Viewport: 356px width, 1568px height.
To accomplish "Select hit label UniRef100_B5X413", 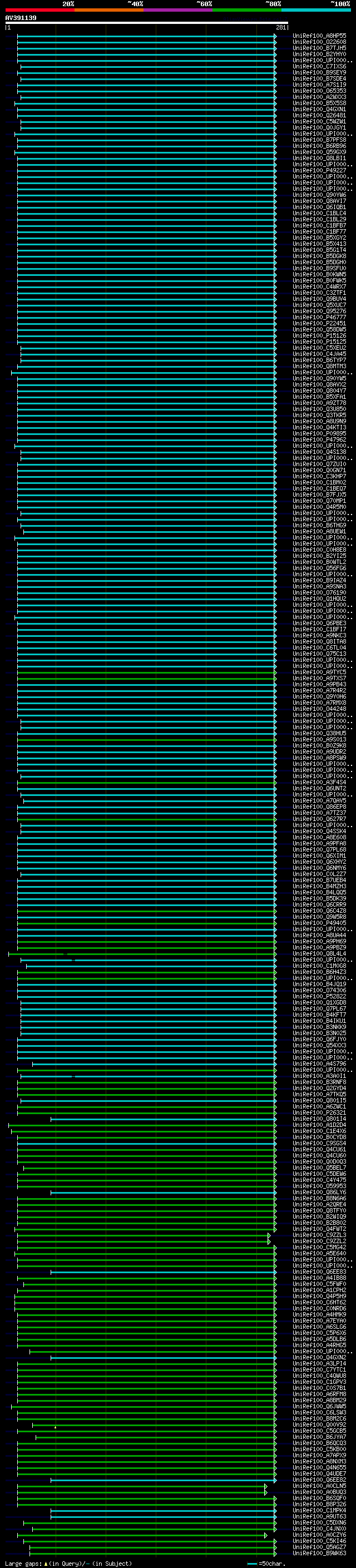I will tap(319, 244).
